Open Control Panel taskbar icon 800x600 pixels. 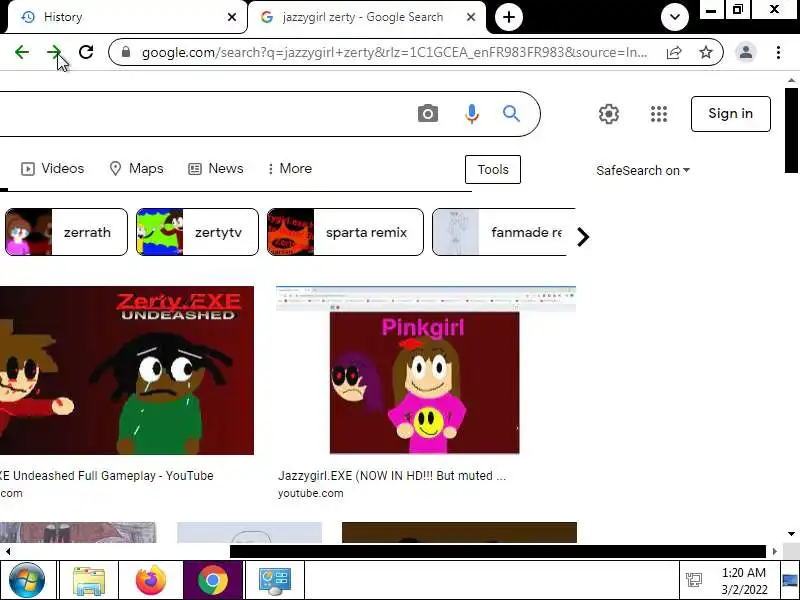click(x=275, y=580)
